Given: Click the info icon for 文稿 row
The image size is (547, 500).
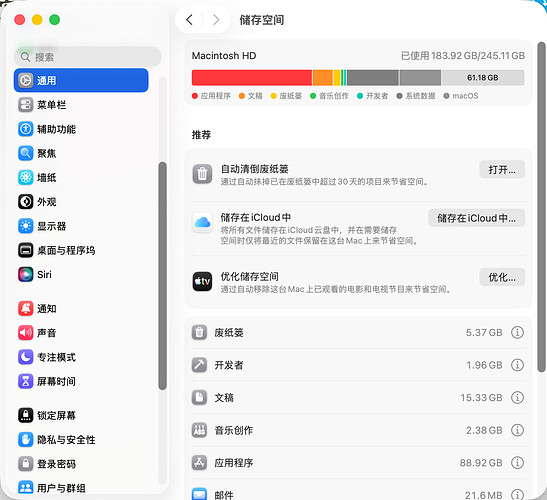Looking at the screenshot, I should pos(517,397).
